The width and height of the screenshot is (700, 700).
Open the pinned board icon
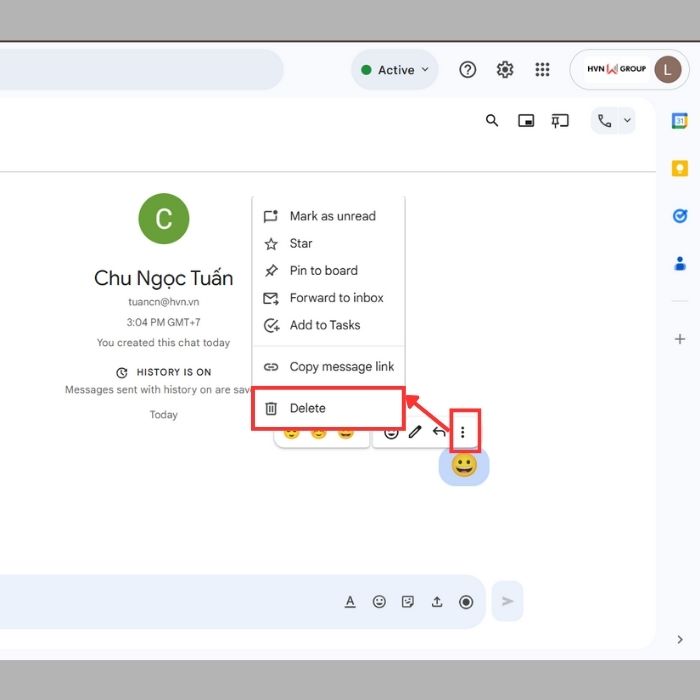560,121
